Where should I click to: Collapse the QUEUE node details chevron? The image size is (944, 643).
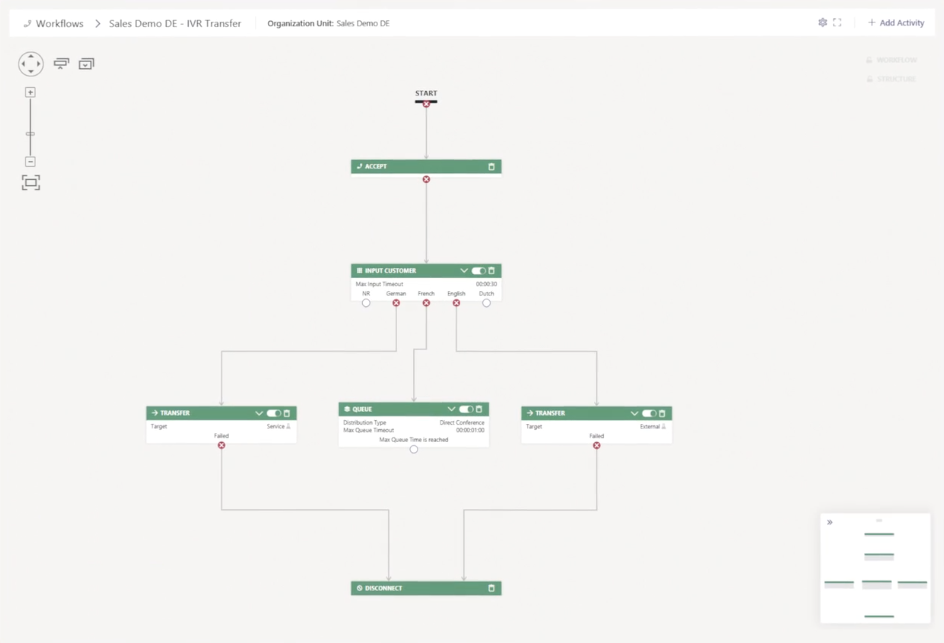(451, 409)
